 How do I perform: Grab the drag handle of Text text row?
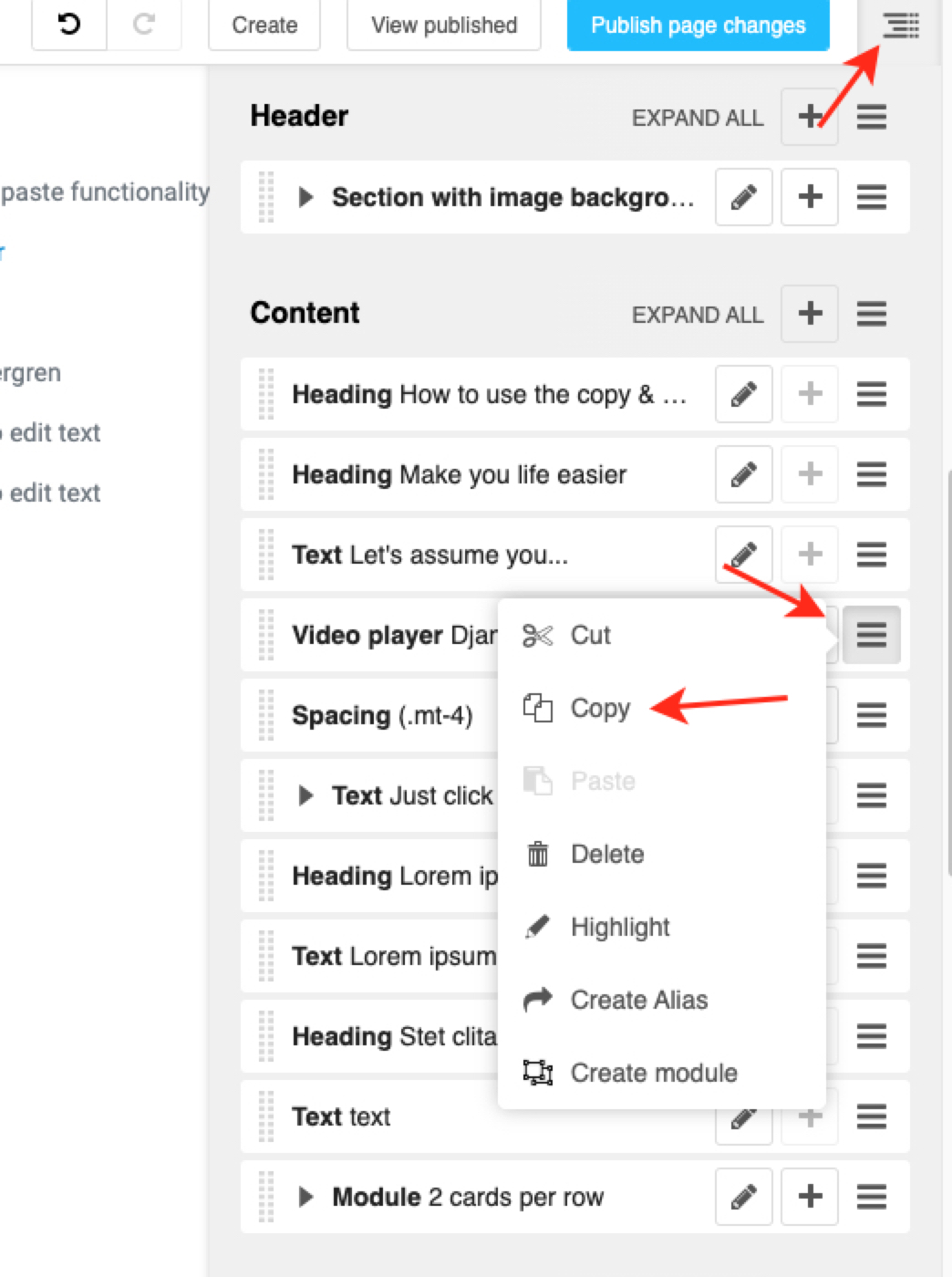click(x=266, y=1116)
